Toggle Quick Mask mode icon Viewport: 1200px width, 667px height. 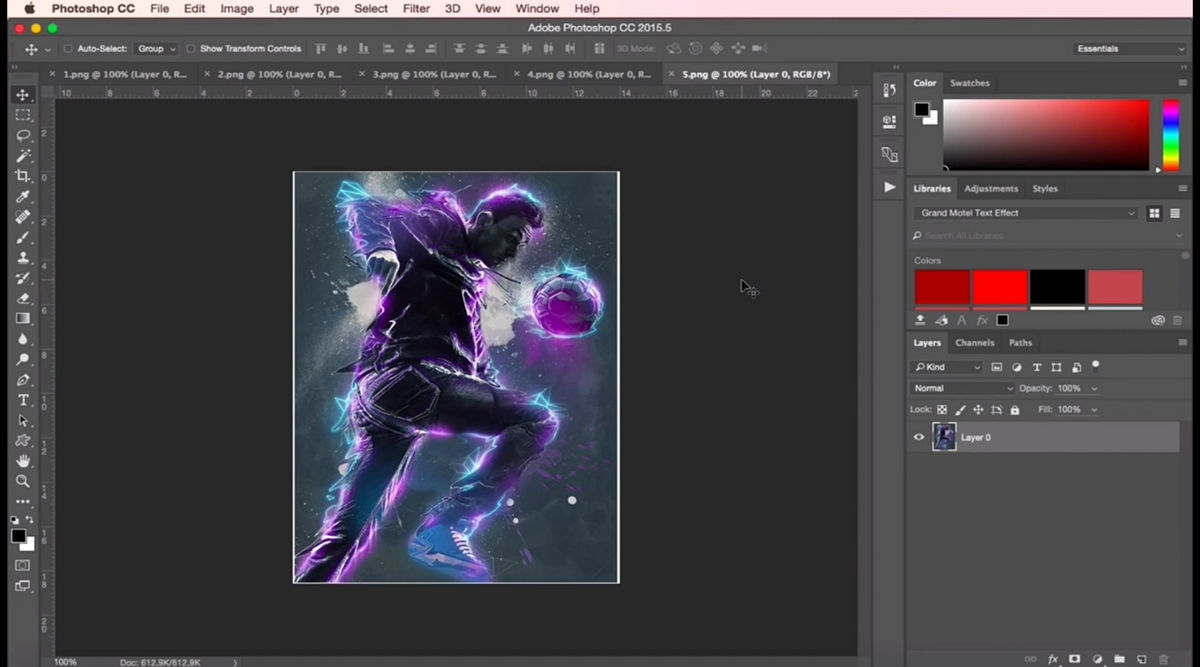point(22,565)
